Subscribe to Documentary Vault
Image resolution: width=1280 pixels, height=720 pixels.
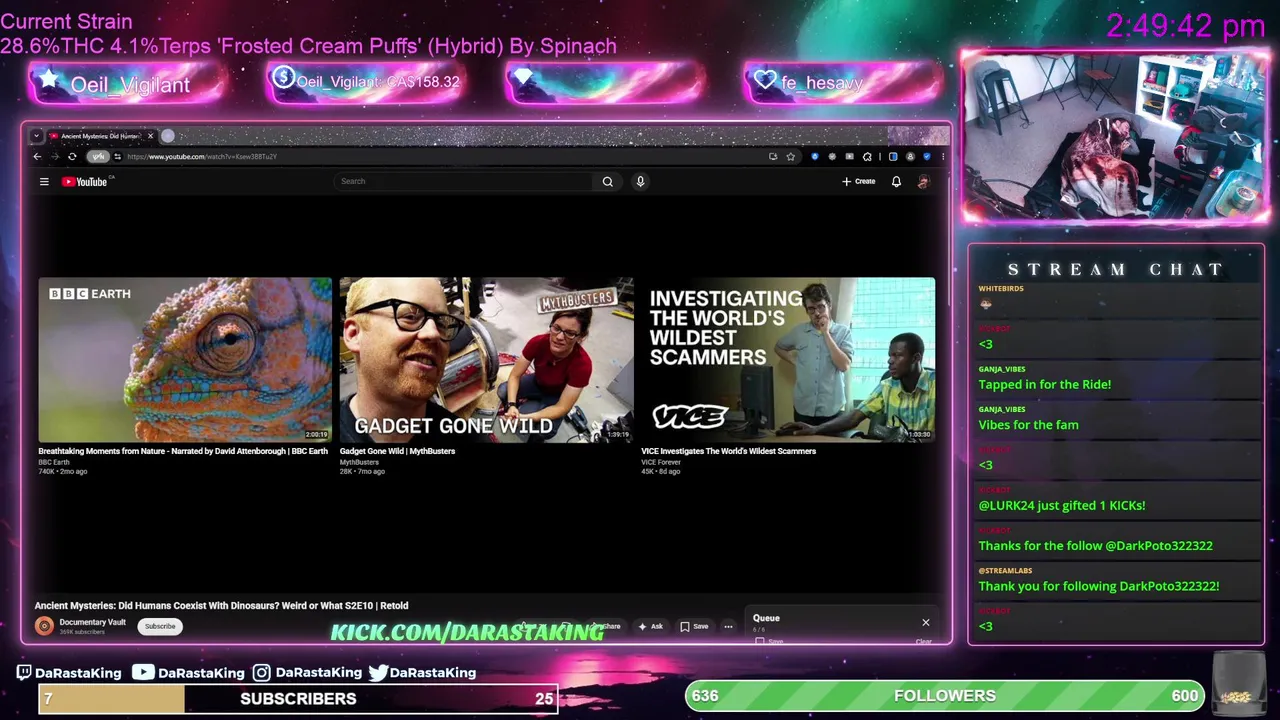[160, 626]
